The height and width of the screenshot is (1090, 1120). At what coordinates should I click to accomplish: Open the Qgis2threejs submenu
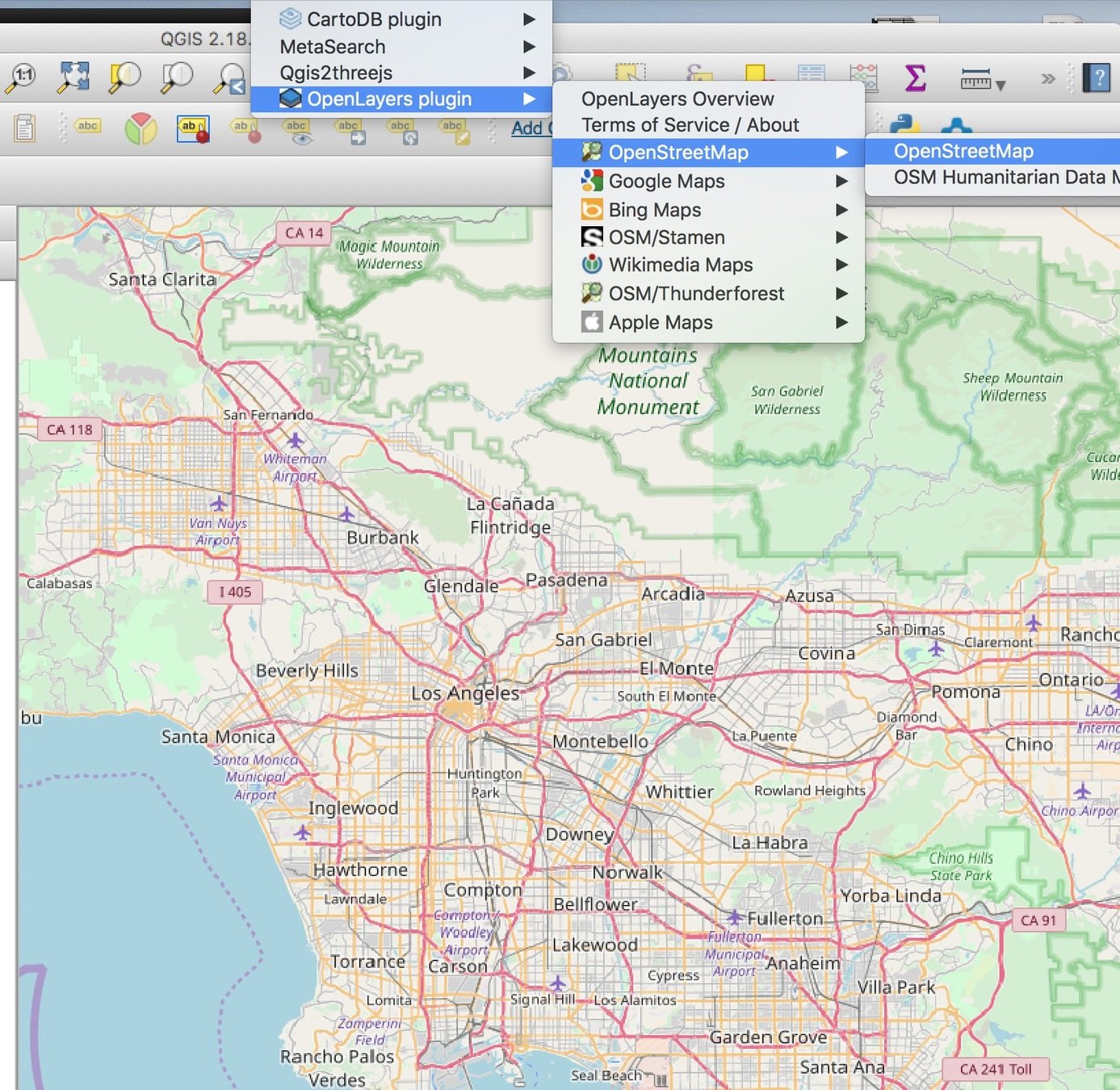[401, 73]
